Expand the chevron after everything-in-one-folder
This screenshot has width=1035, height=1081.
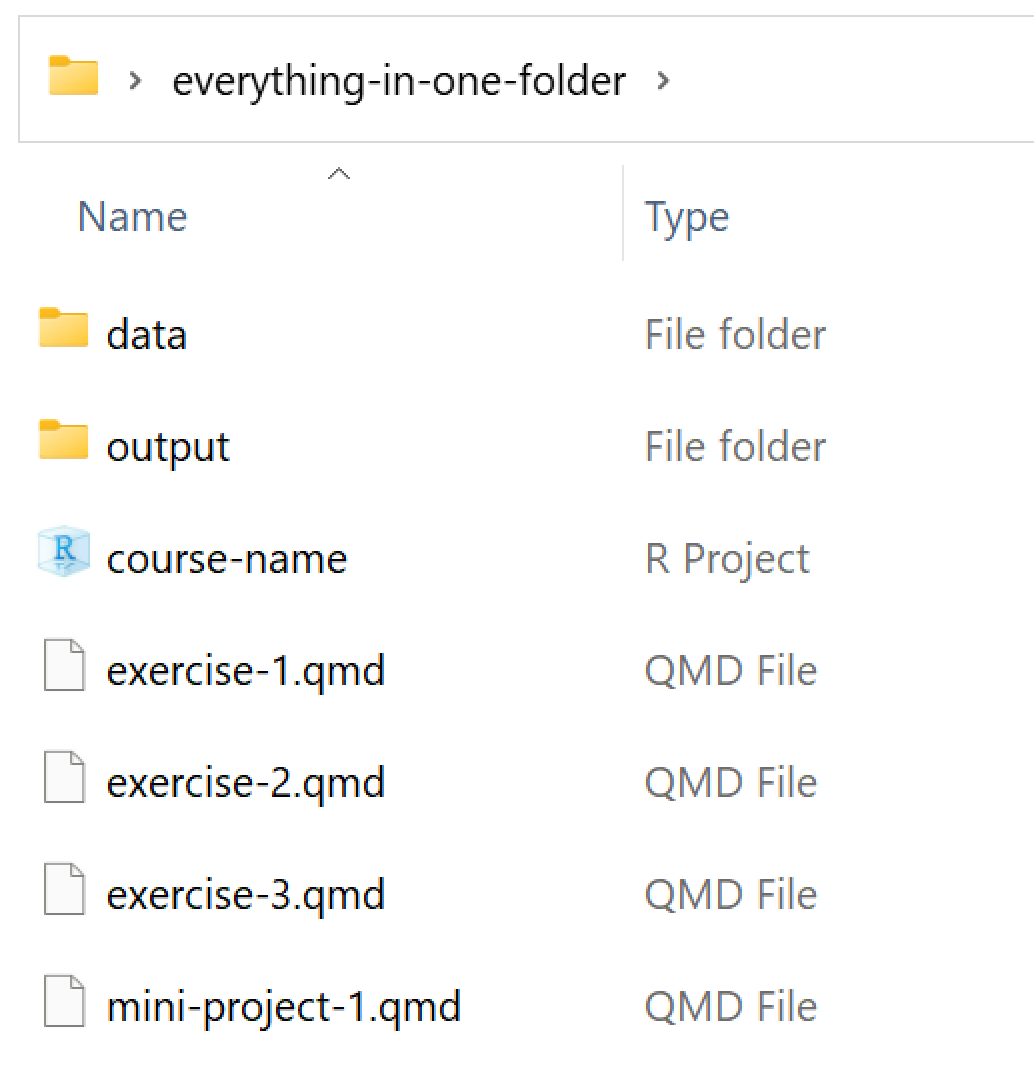663,80
